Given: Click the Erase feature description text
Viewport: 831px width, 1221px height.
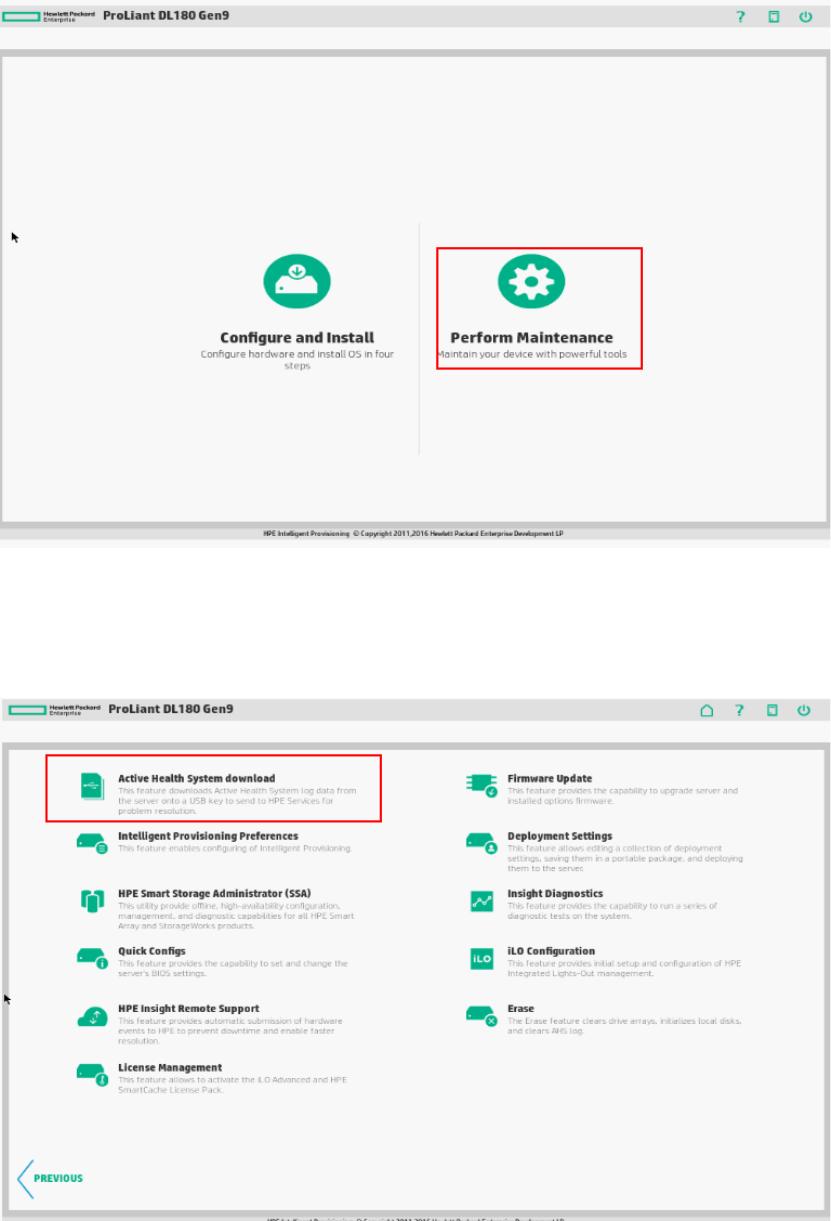Looking at the screenshot, I should 624,1024.
